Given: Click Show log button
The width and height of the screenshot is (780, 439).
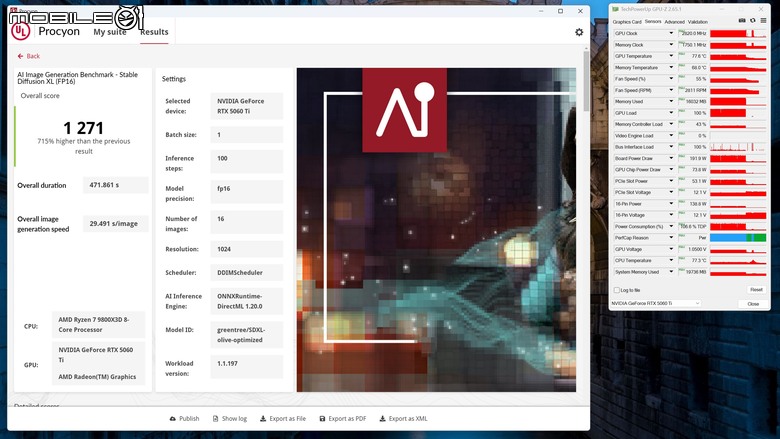Looking at the screenshot, I should pyautogui.click(x=230, y=419).
